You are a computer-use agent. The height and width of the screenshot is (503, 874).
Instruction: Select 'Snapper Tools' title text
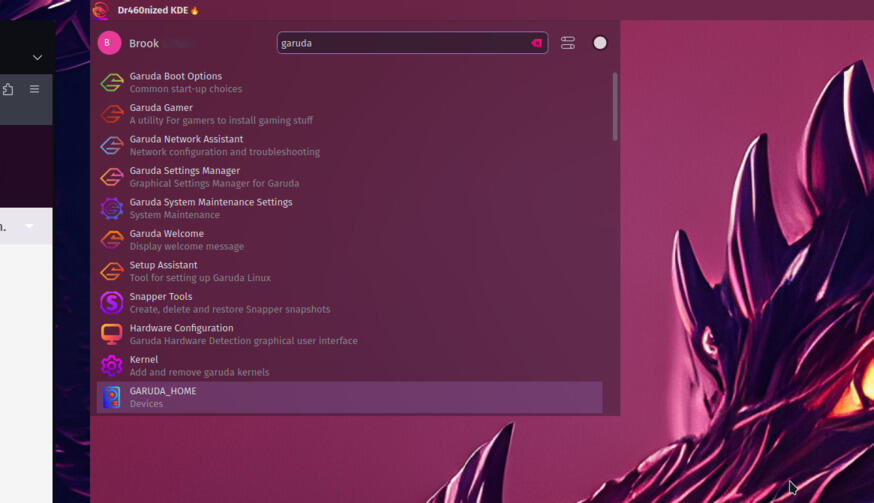161,297
